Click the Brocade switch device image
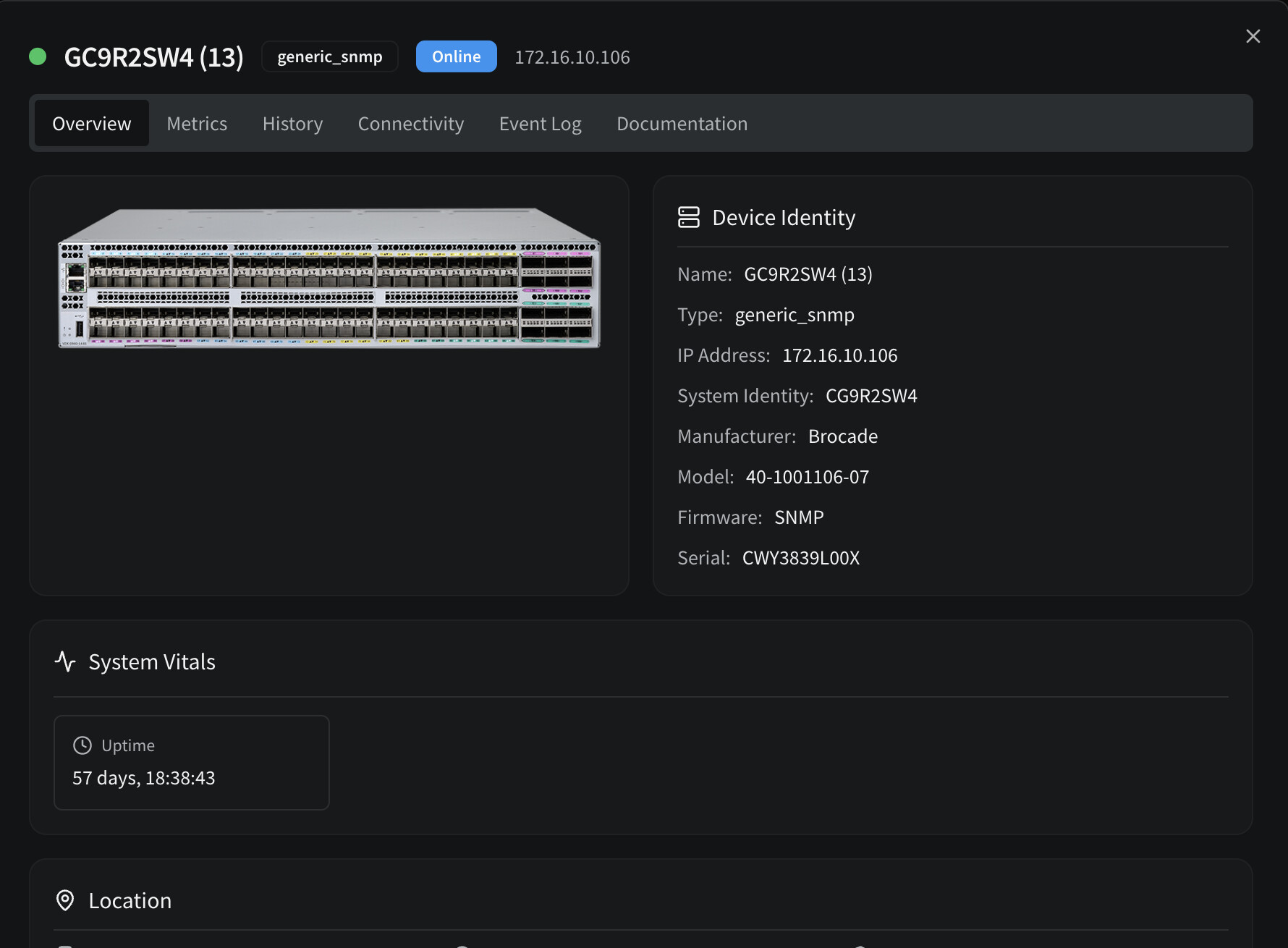The width and height of the screenshot is (1288, 948). [x=329, y=279]
